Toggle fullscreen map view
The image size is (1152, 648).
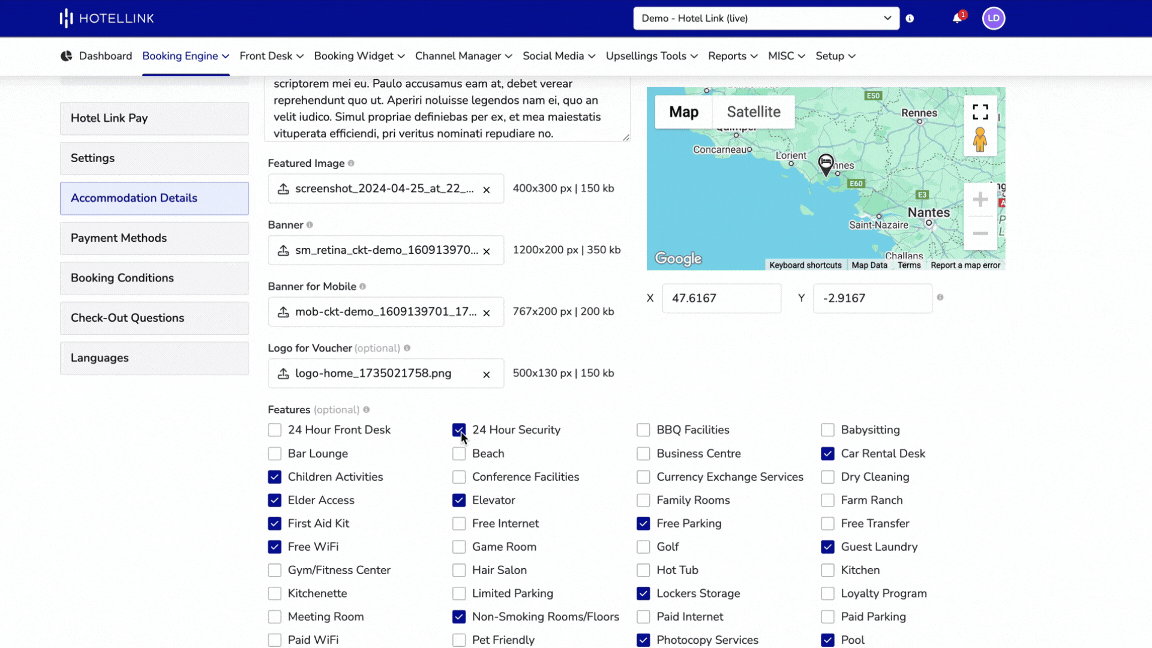[980, 112]
